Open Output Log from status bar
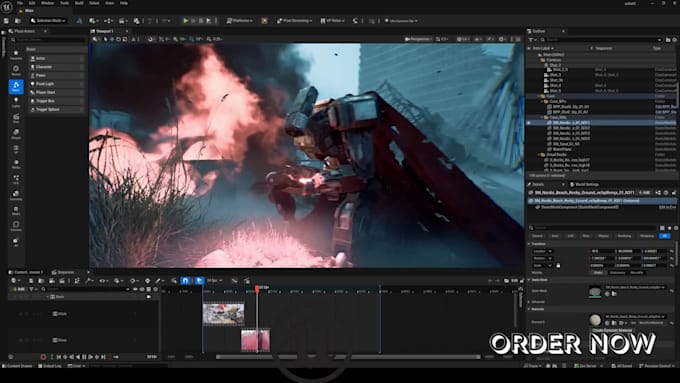This screenshot has width=680, height=383. [x=50, y=366]
